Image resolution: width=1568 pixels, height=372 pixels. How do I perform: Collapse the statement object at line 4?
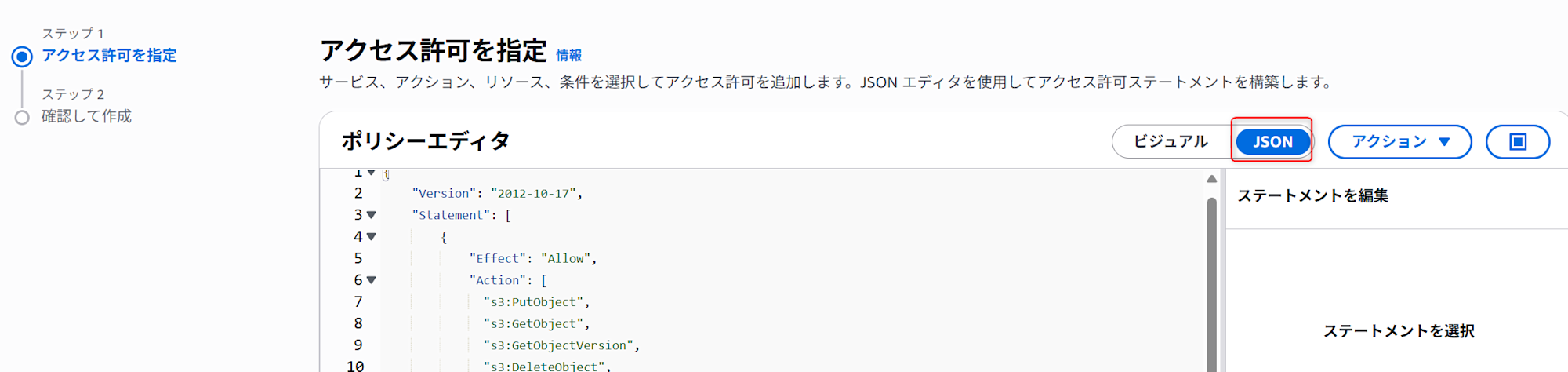(x=371, y=236)
